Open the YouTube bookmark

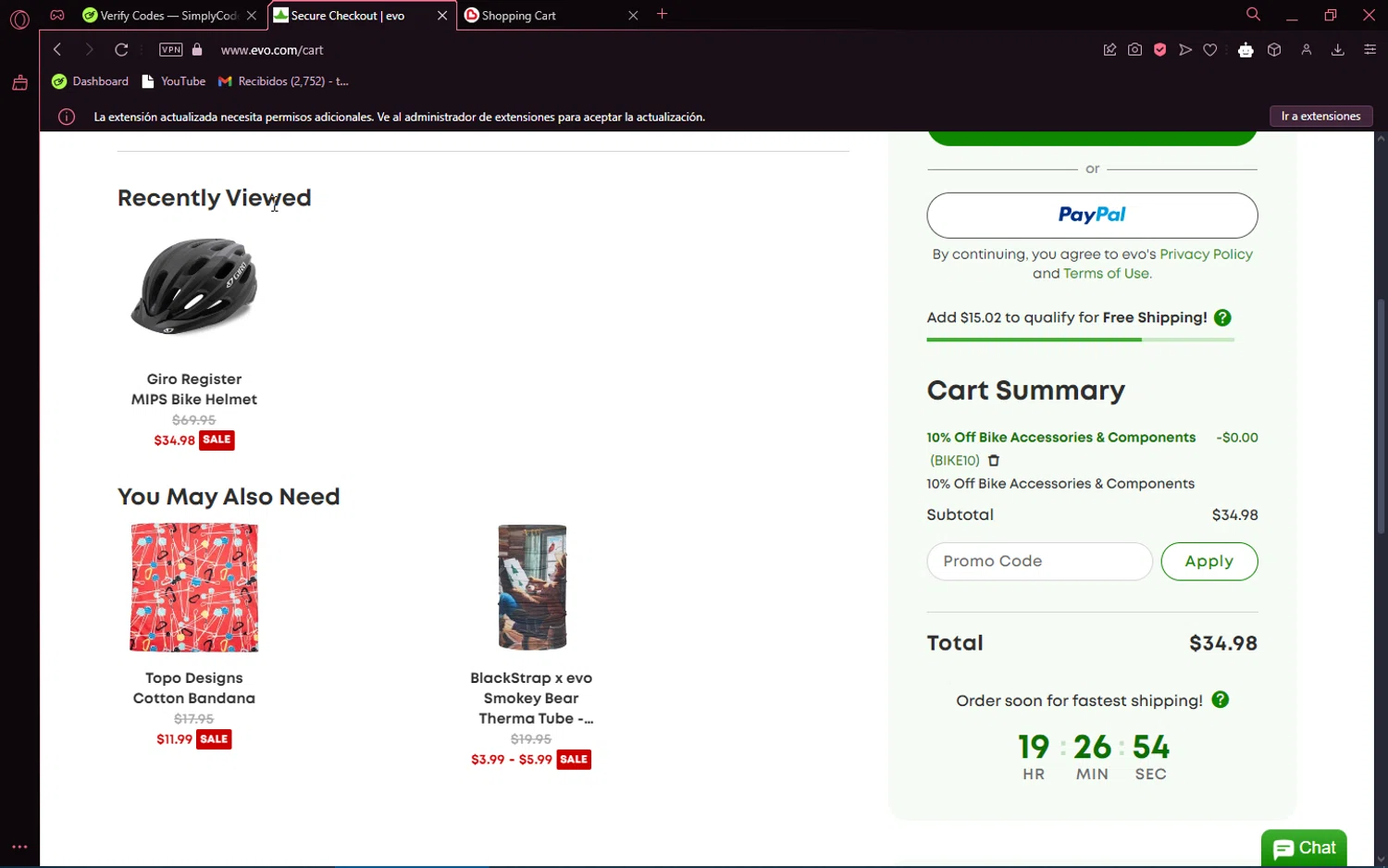pyautogui.click(x=174, y=81)
